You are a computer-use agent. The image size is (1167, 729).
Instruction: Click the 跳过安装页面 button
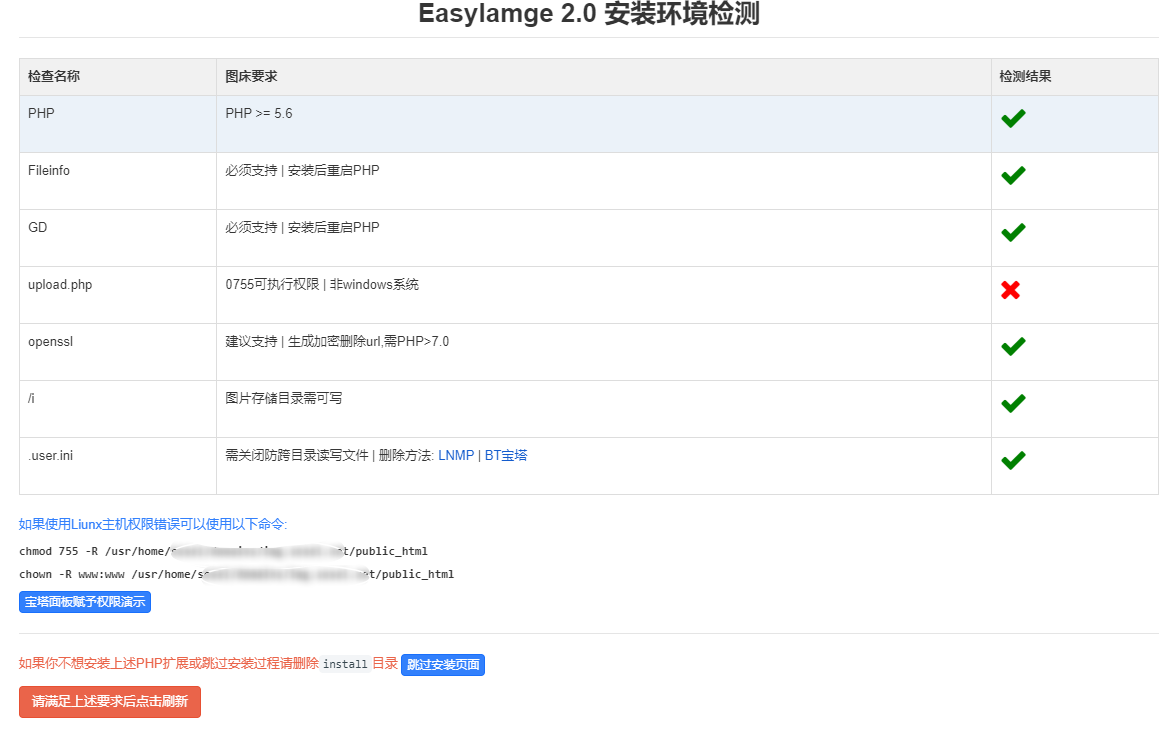pos(443,664)
